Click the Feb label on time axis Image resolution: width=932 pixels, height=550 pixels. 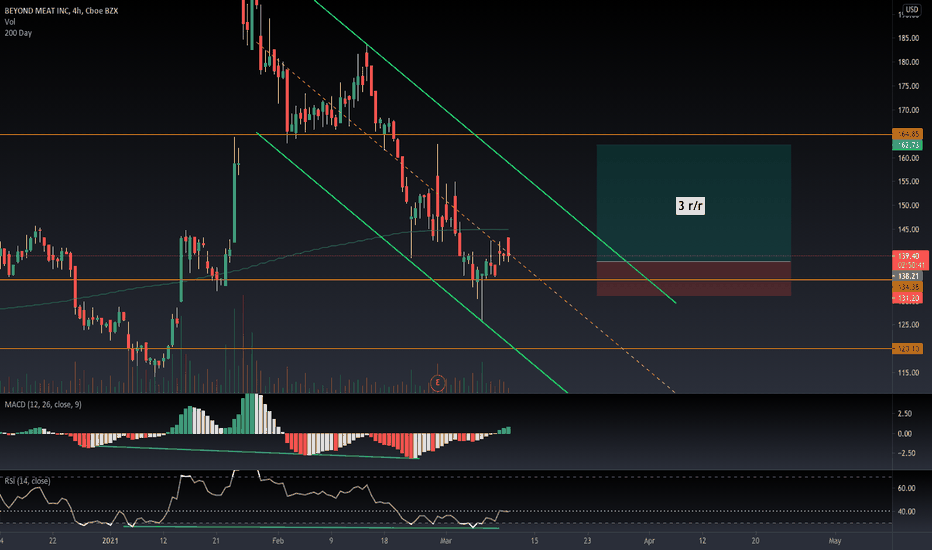(278, 541)
